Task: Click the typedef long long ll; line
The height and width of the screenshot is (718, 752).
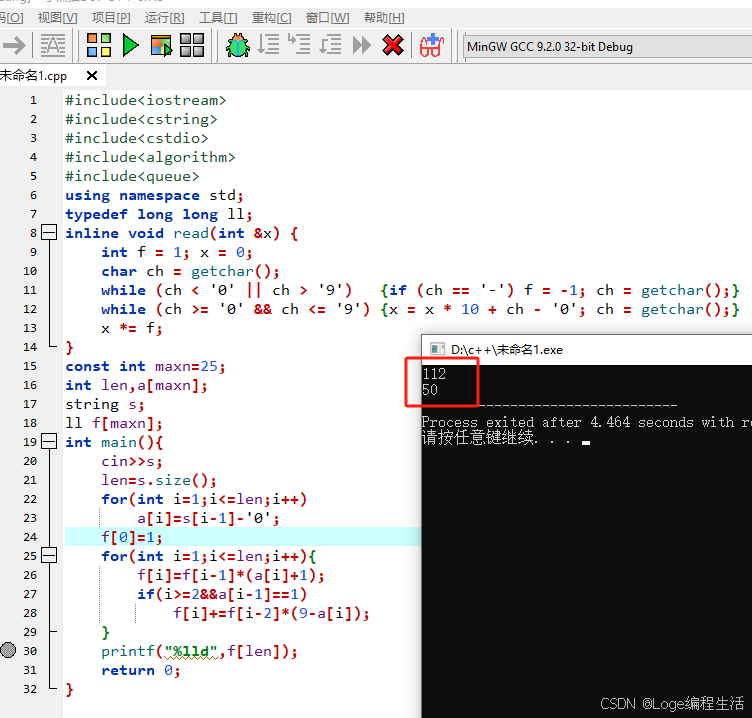Action: (x=159, y=214)
